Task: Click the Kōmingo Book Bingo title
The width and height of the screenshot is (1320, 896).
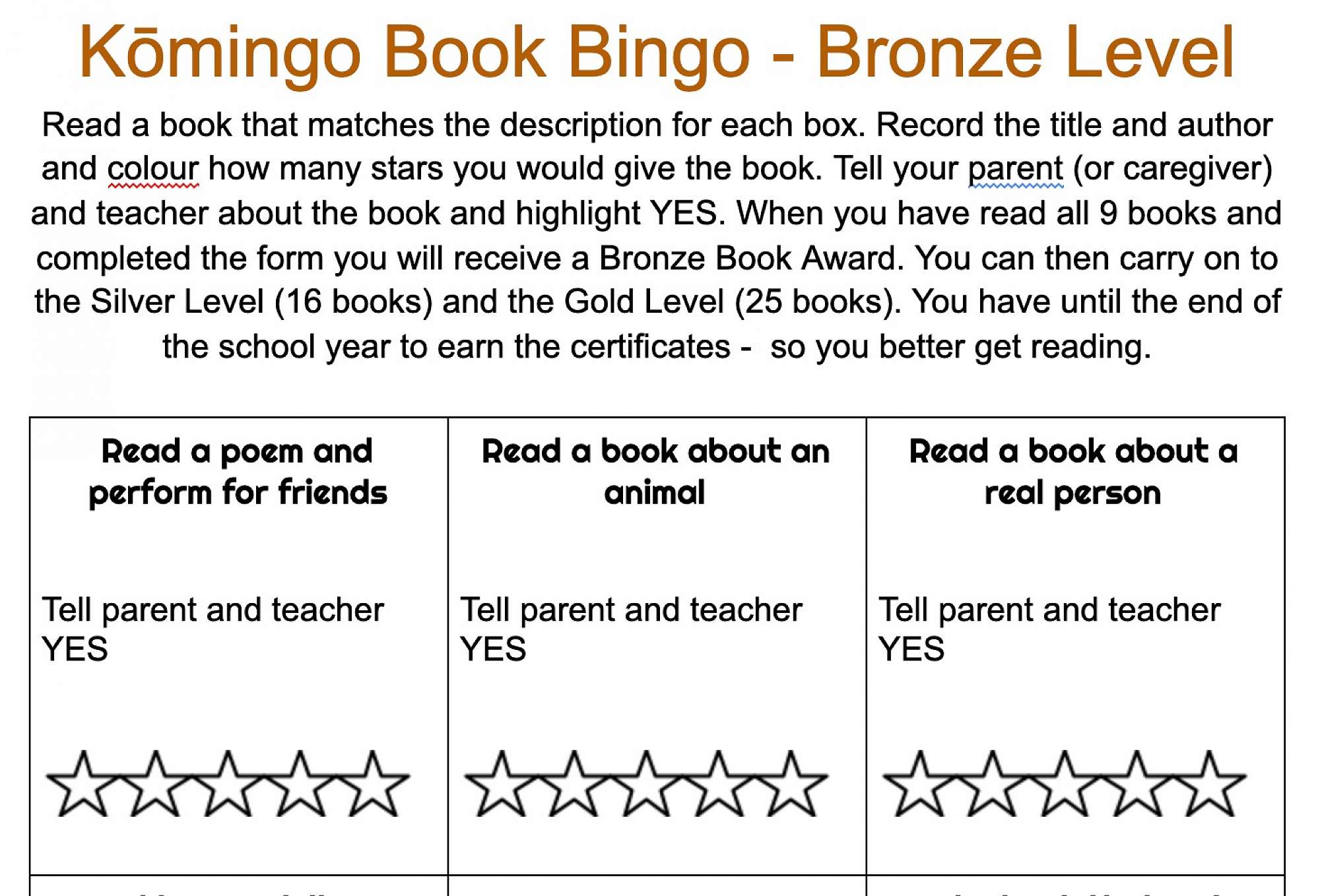Action: point(656,53)
